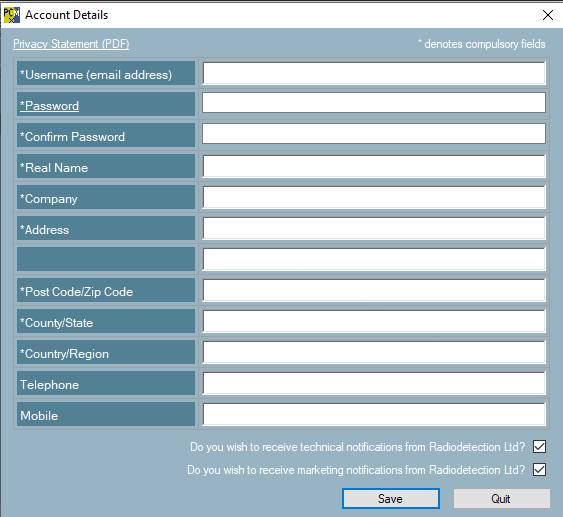Click into the Password input box
Image resolution: width=563 pixels, height=517 pixels.
[x=374, y=103]
